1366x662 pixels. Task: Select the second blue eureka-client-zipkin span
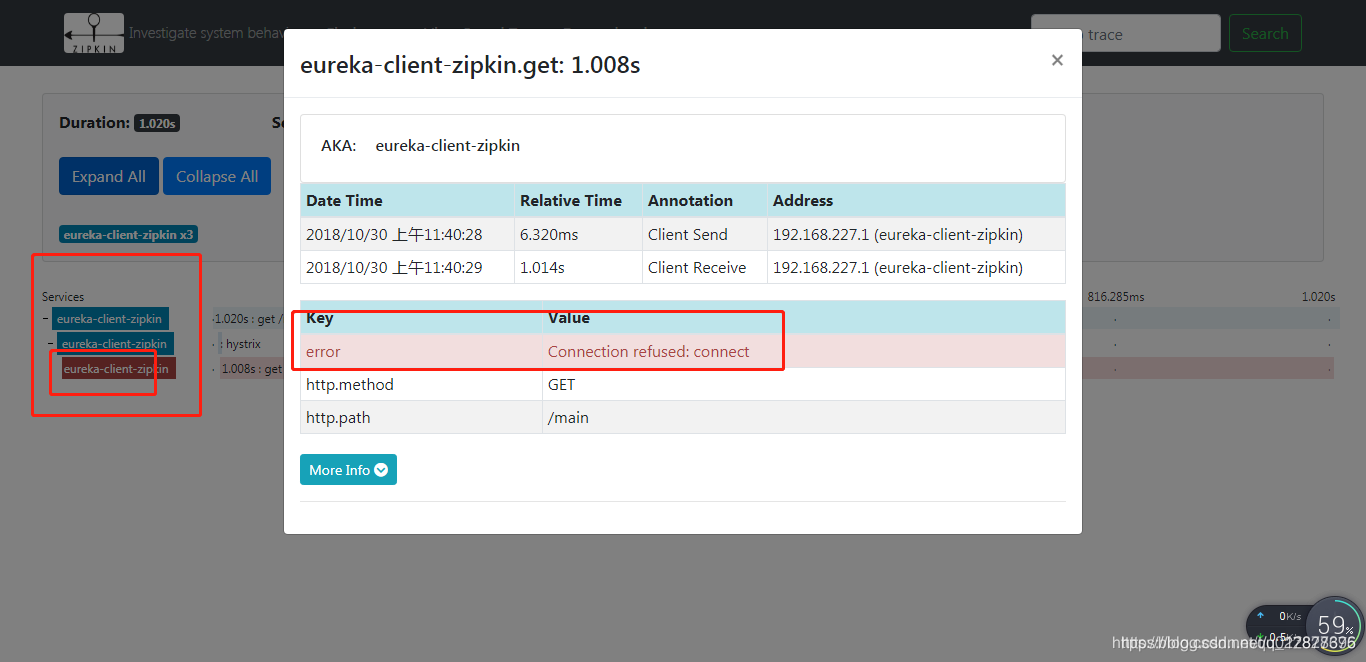[115, 343]
